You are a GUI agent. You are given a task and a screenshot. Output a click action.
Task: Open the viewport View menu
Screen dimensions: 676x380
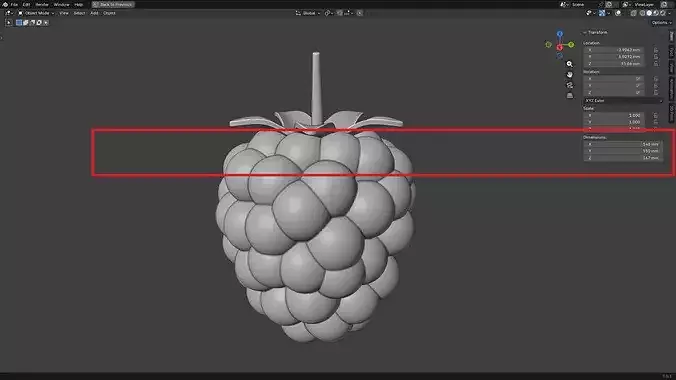64,13
